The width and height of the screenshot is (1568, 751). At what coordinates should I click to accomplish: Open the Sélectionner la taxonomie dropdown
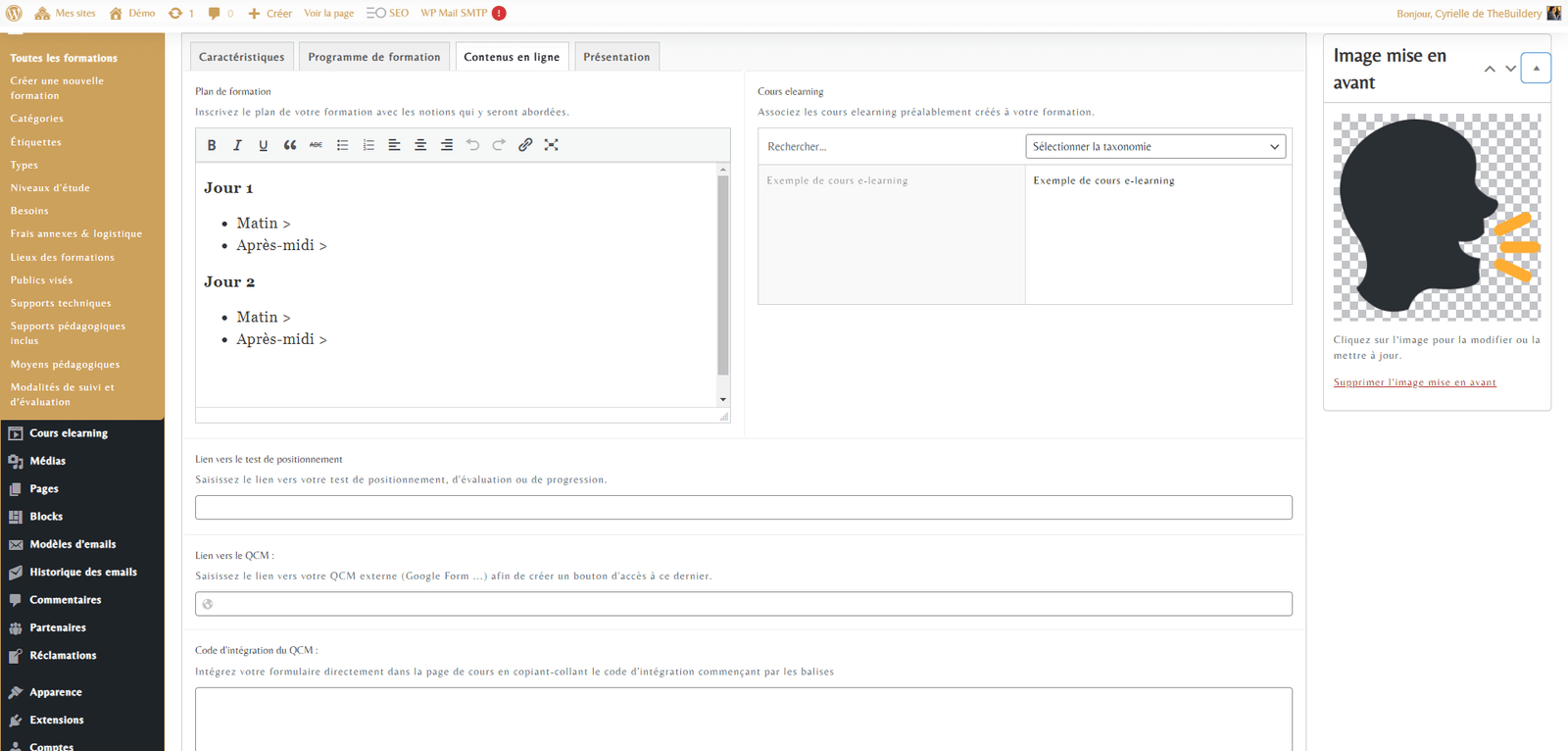(x=1155, y=147)
